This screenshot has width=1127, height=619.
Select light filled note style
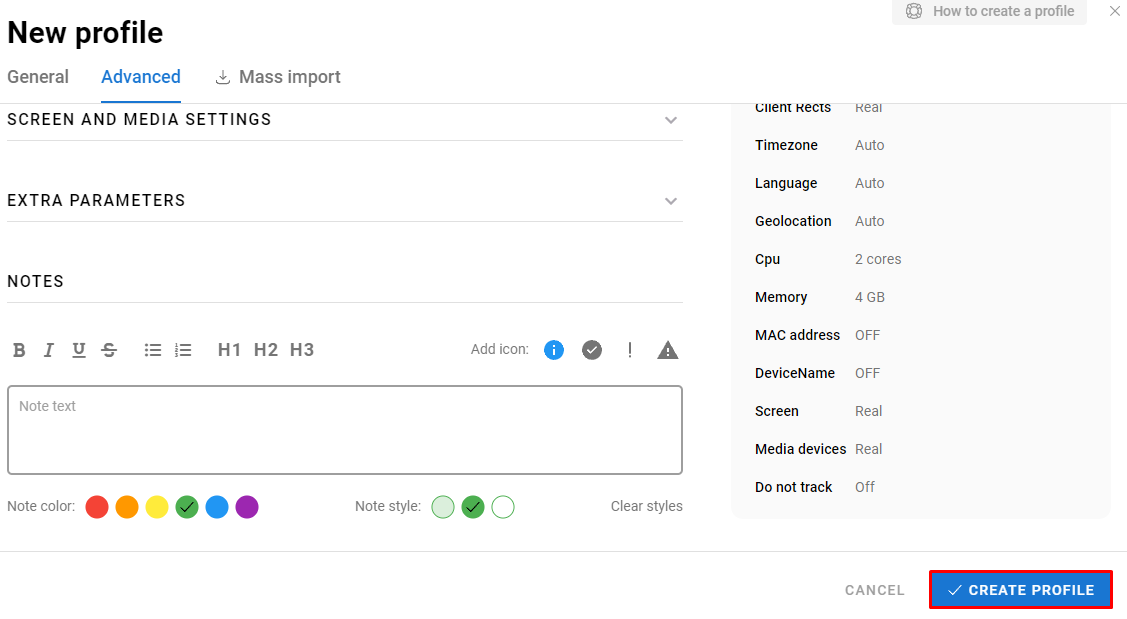(443, 507)
